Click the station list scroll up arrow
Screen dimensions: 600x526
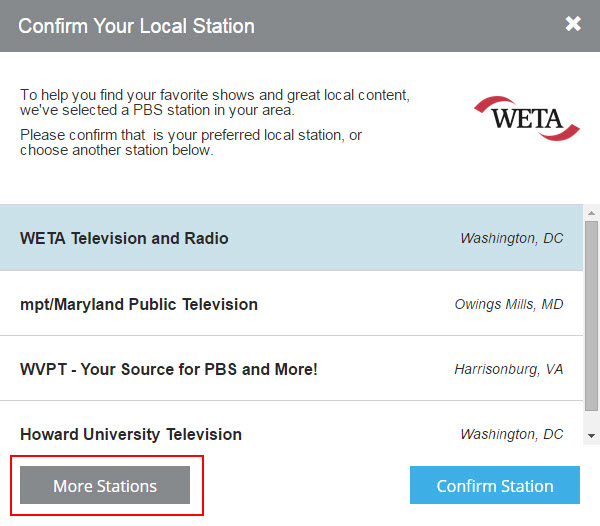coord(592,213)
